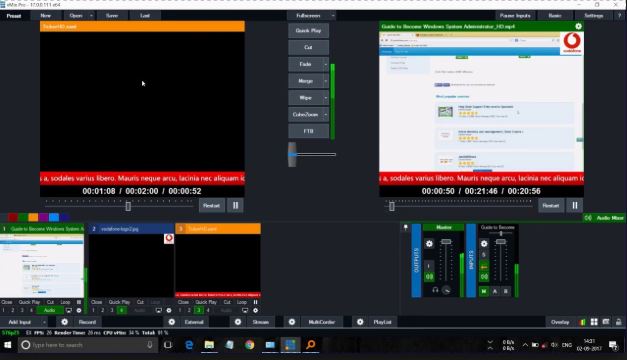This screenshot has width=627, height=360.
Task: Open Guide to Become audio input settings gear
Action: [x=484, y=244]
